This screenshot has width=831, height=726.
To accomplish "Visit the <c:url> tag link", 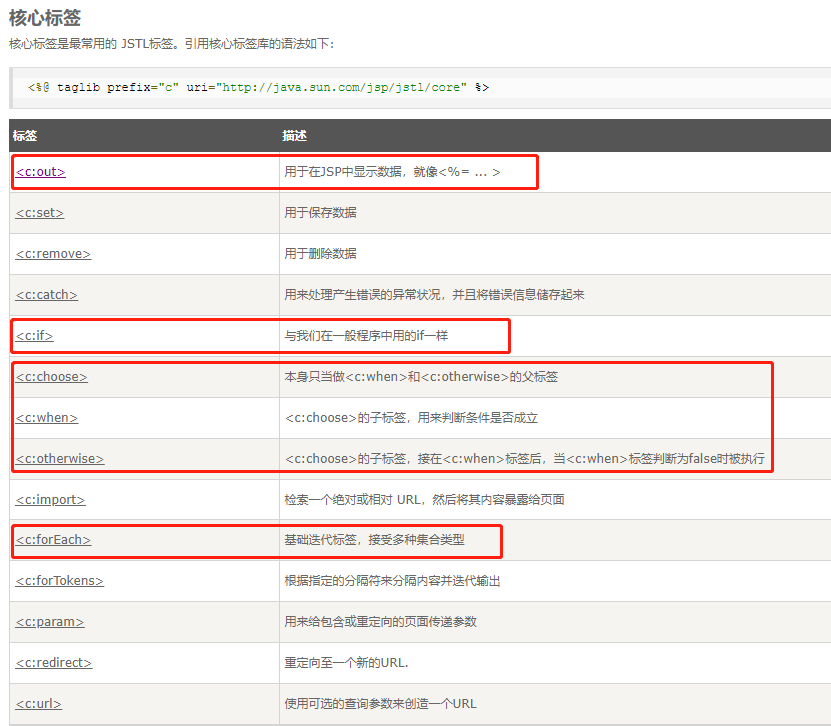I will pos(39,704).
